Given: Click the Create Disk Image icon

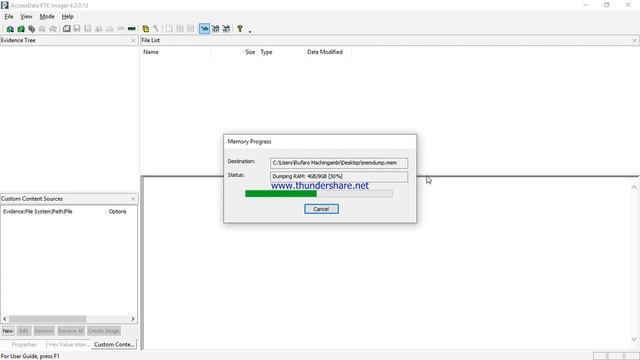Looking at the screenshot, I should click(x=66, y=29).
